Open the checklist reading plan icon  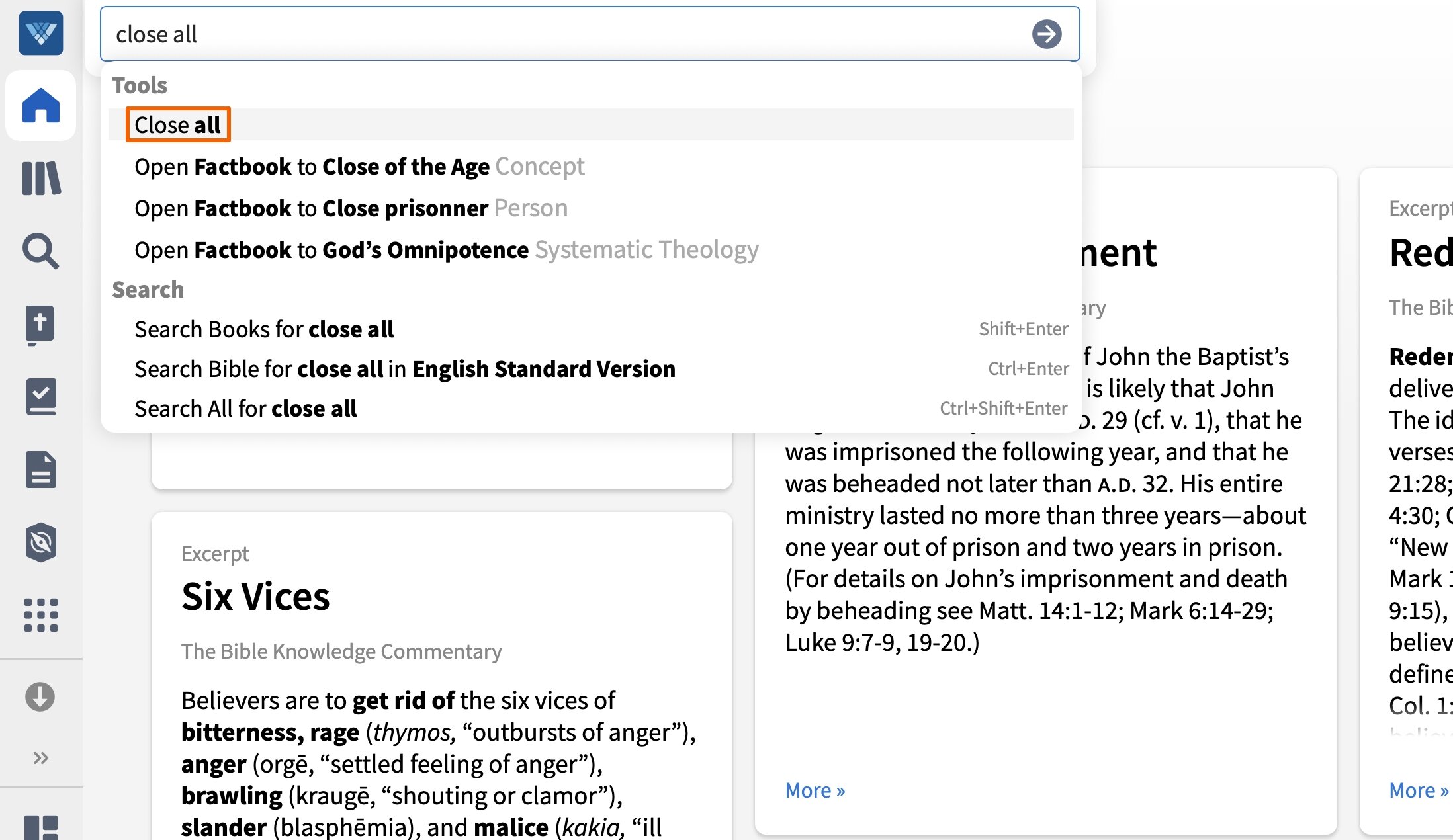point(41,397)
